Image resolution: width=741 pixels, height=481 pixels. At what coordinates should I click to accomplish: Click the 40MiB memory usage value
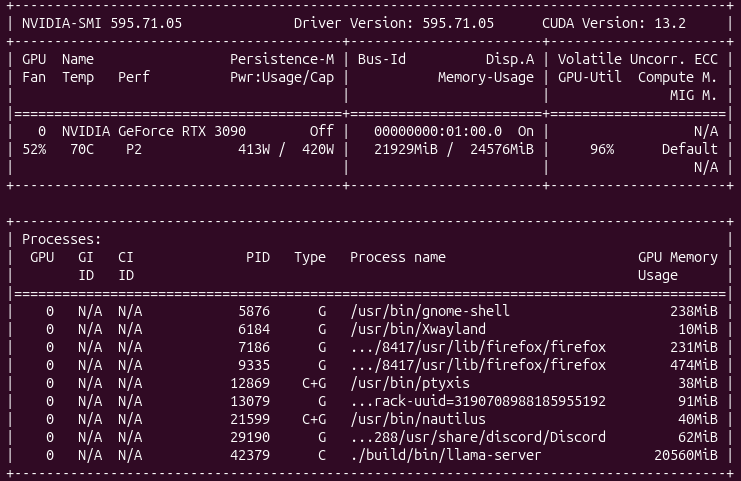[698, 419]
